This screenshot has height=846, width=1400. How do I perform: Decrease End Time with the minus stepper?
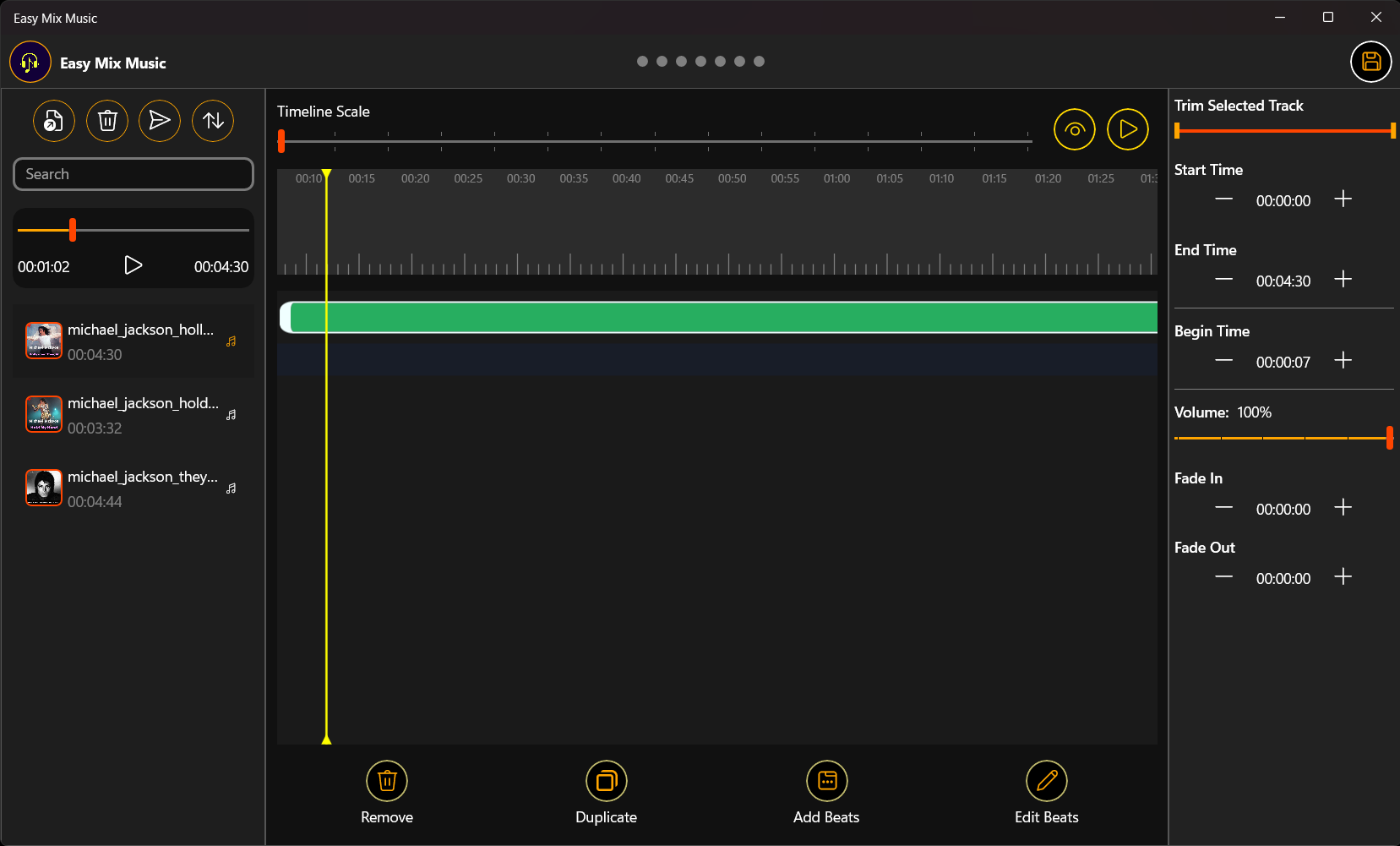point(1222,280)
